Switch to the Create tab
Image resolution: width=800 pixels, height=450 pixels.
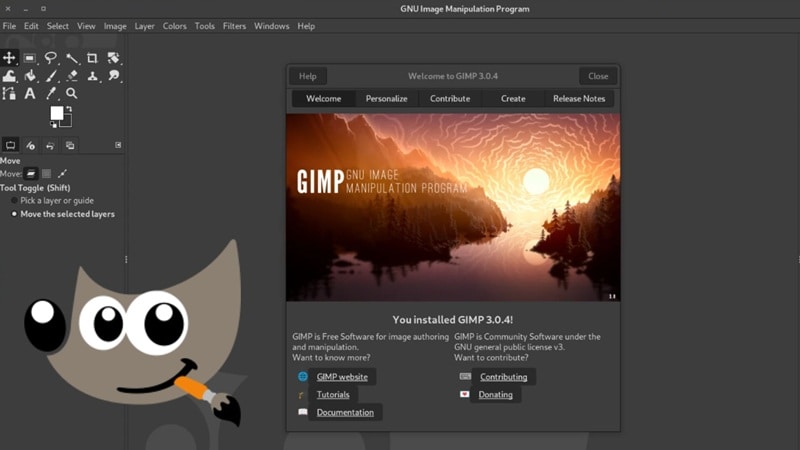[x=513, y=98]
